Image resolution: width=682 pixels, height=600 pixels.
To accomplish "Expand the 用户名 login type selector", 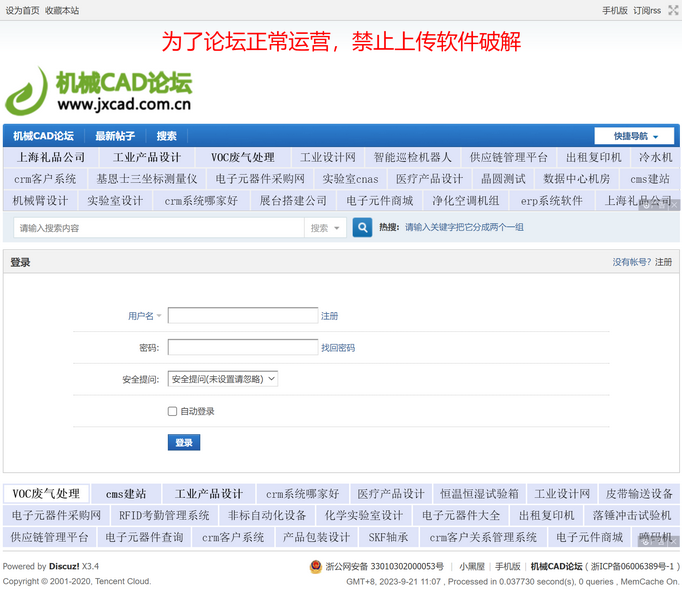I will pos(144,316).
